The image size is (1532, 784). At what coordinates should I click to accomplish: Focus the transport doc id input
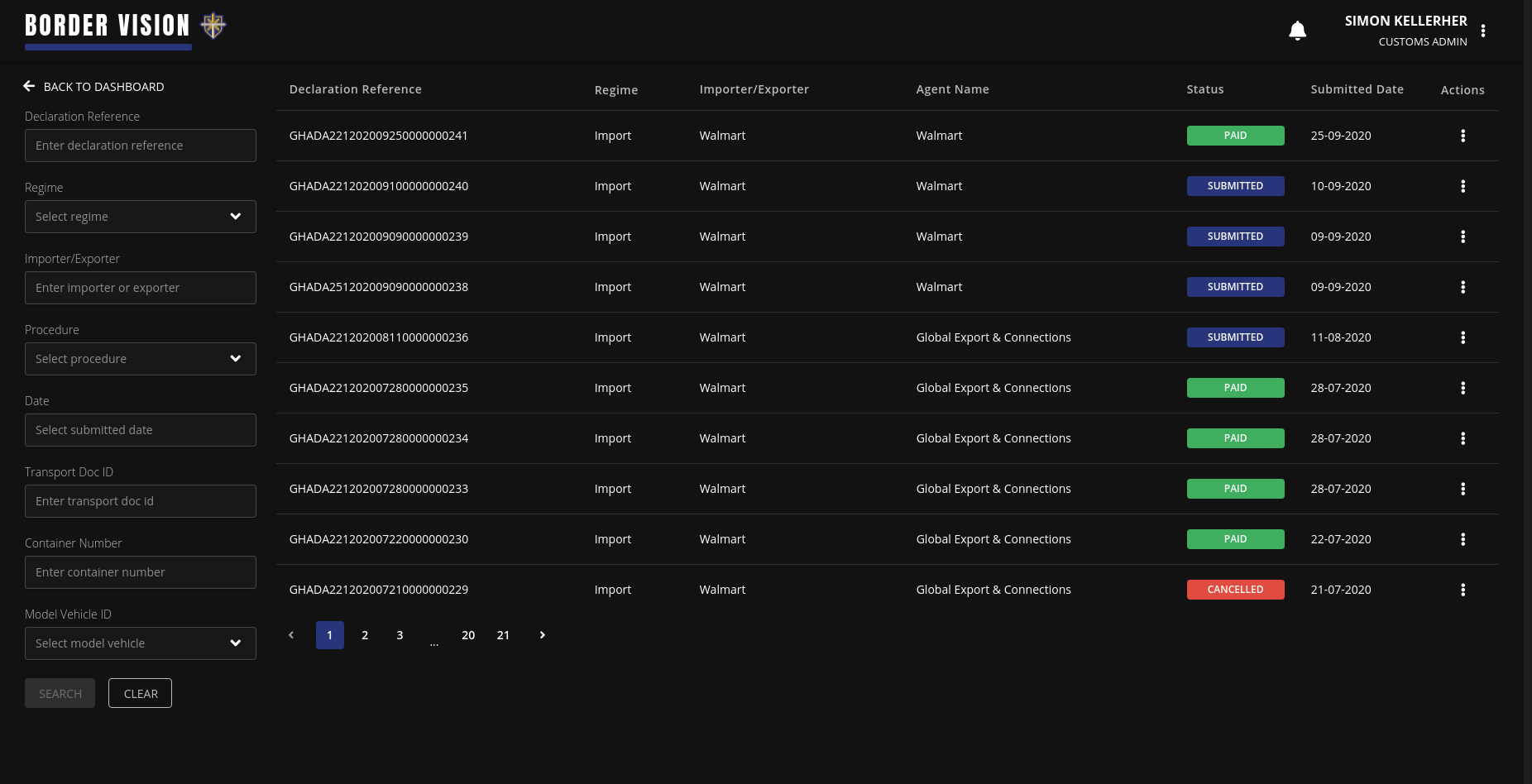141,501
